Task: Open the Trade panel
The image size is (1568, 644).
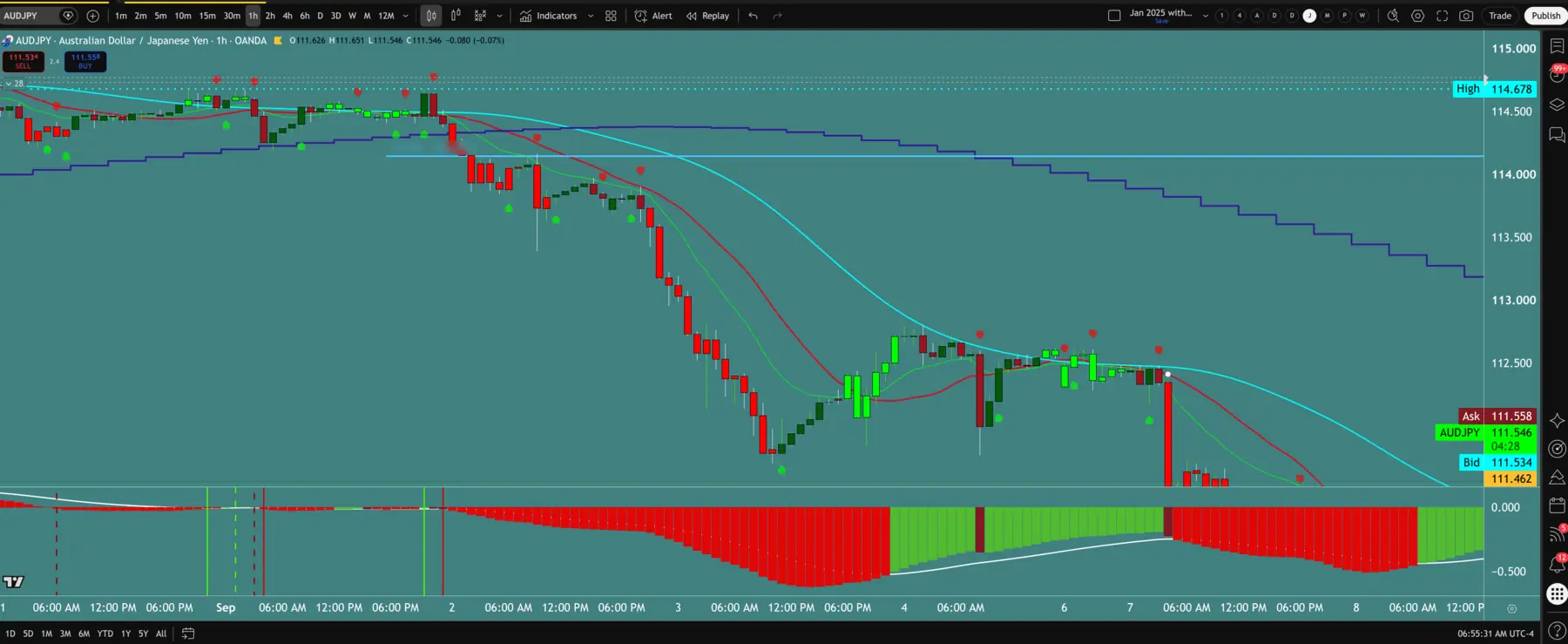Action: pyautogui.click(x=1500, y=16)
